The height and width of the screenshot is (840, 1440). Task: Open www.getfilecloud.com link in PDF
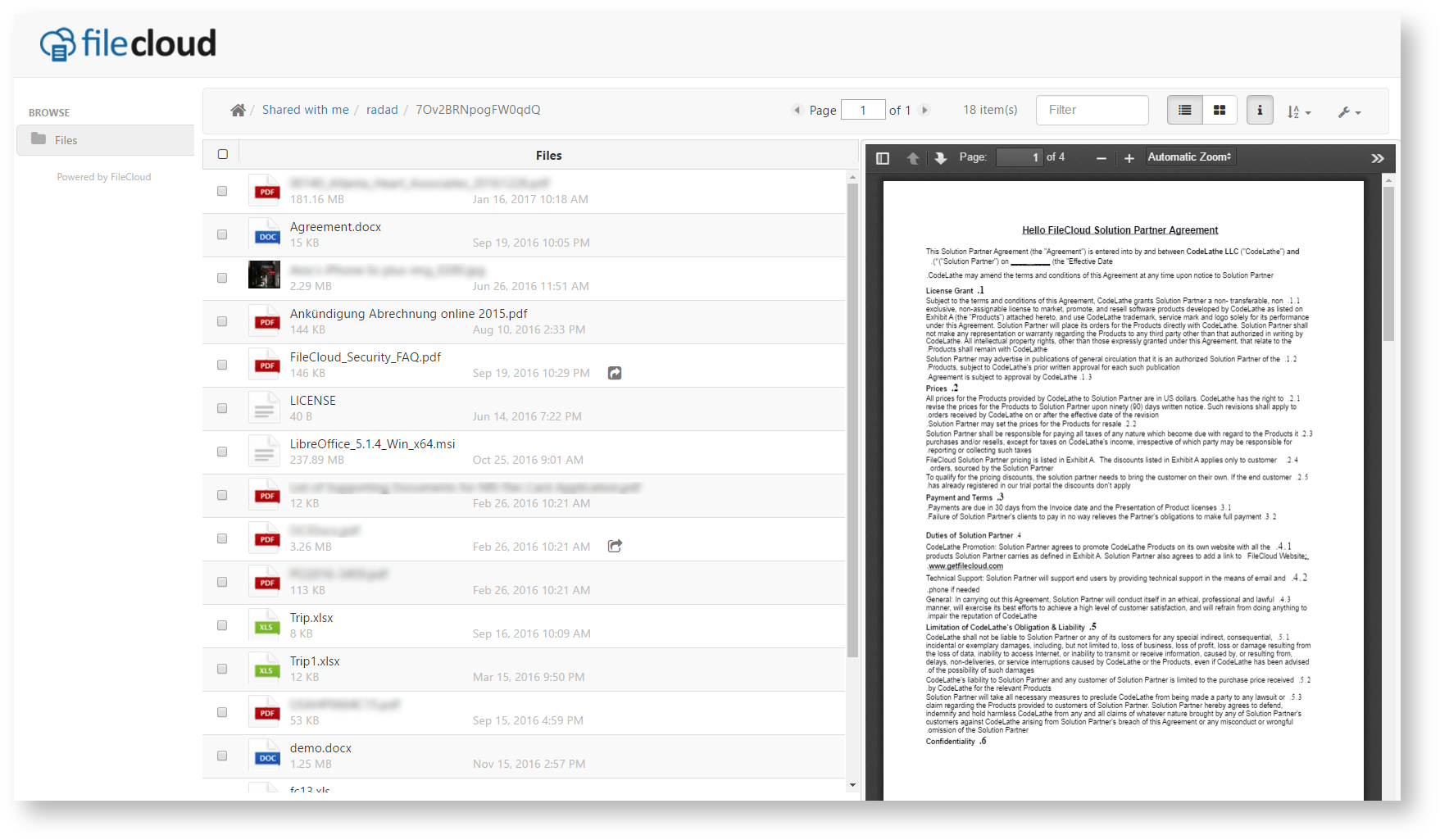pos(965,565)
